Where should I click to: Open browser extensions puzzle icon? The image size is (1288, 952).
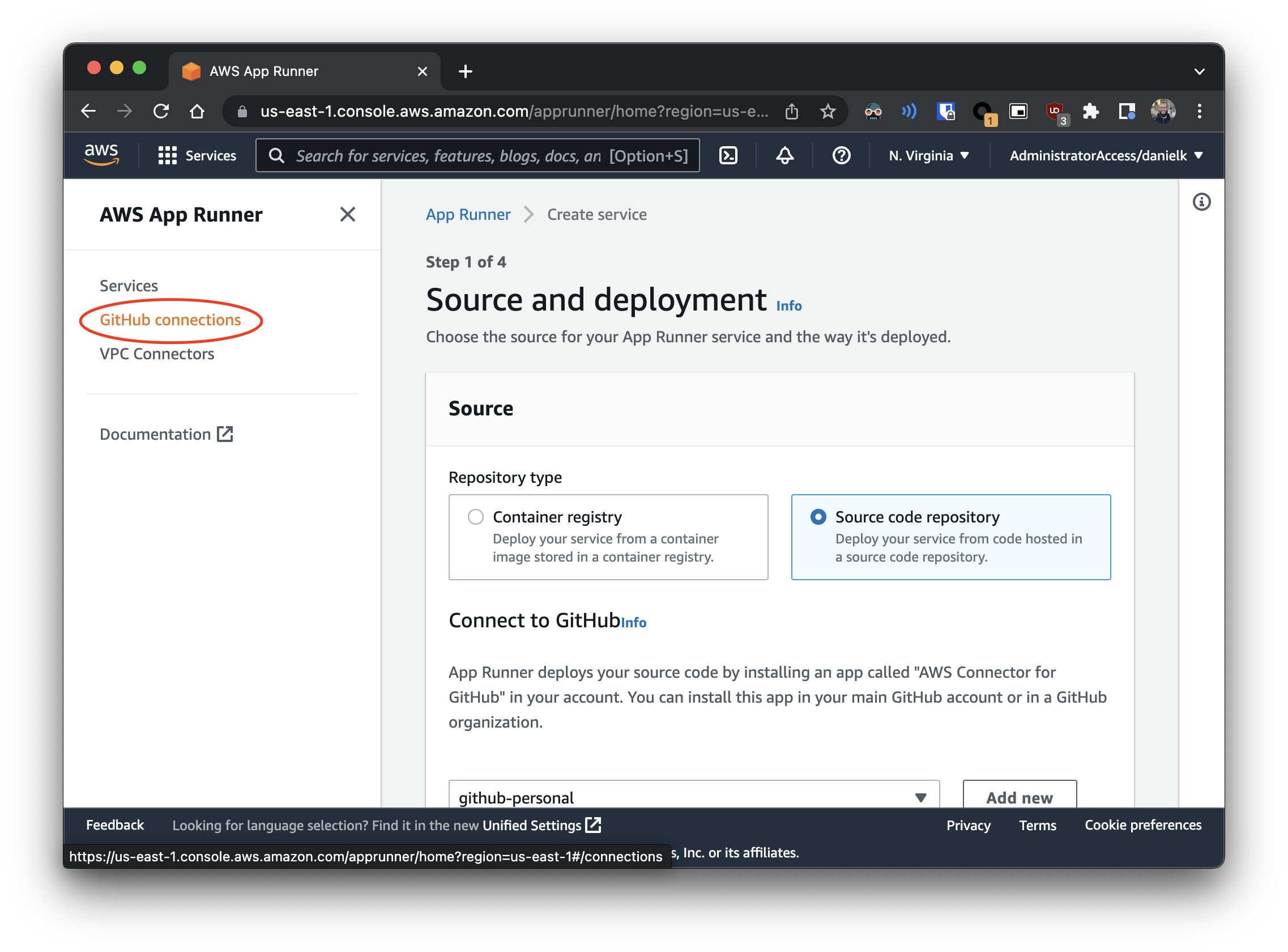1090,111
